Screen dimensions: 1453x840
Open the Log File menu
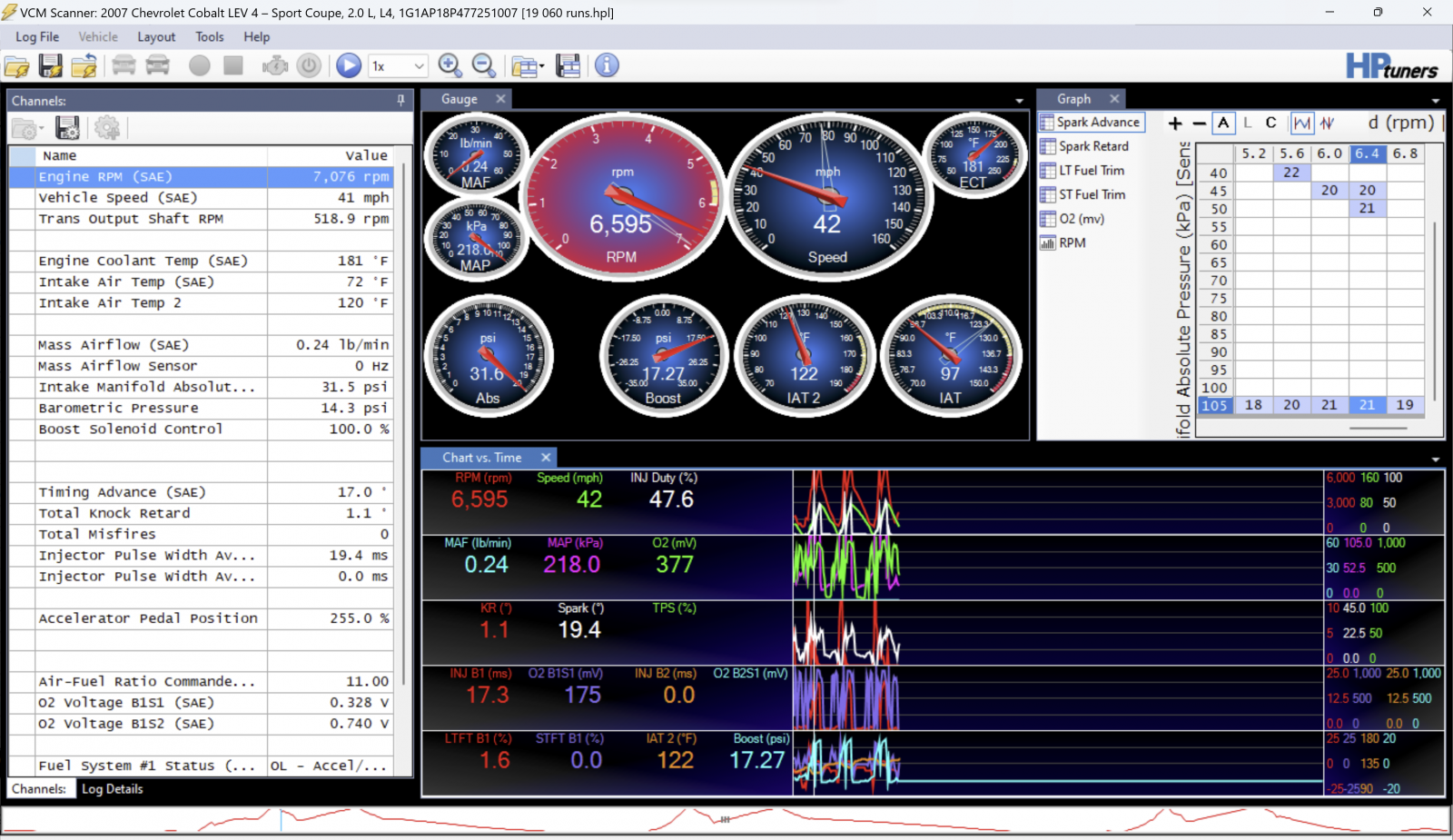coord(37,37)
